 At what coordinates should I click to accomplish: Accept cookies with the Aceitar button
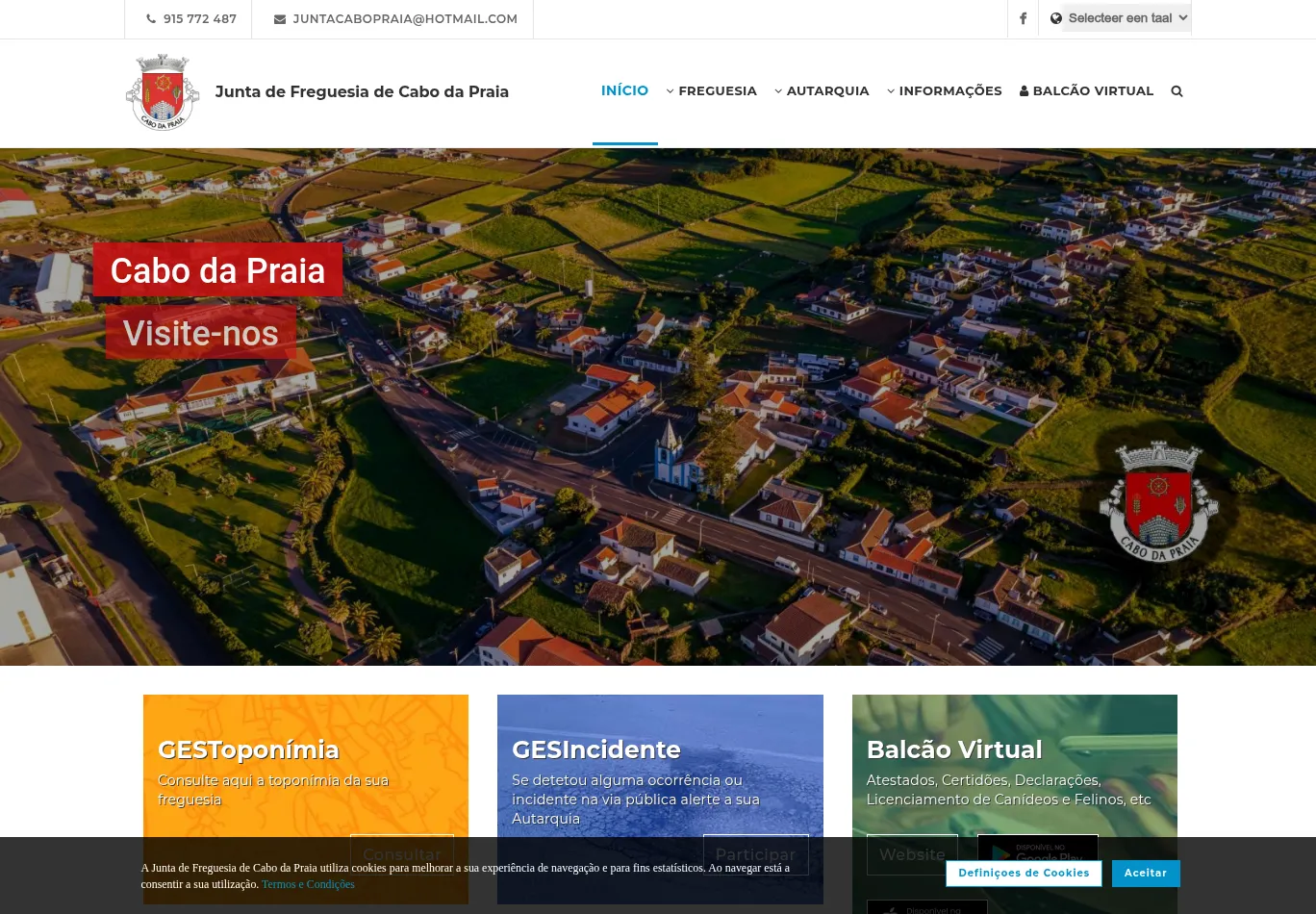[x=1145, y=873]
